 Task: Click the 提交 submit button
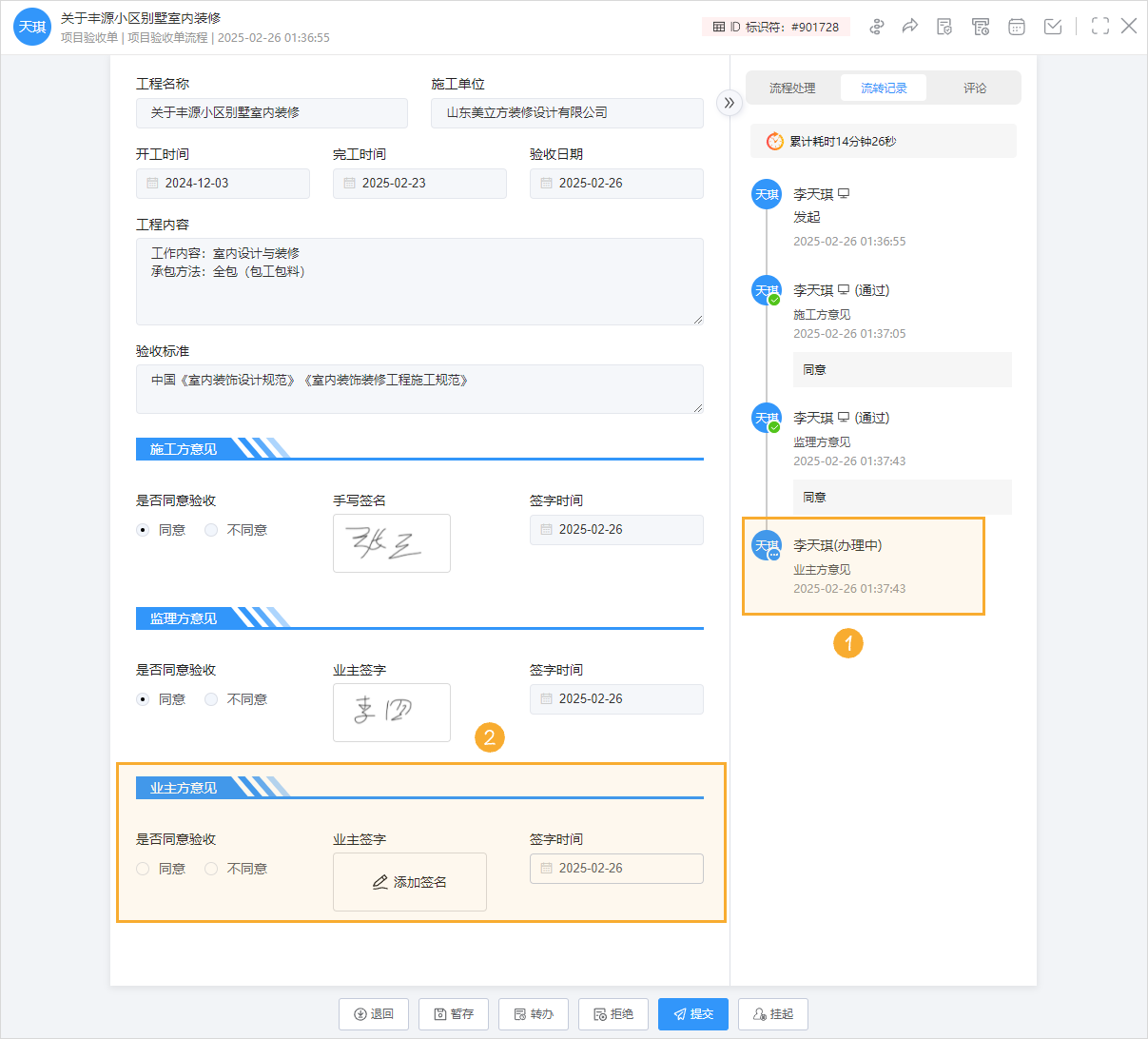pyautogui.click(x=692, y=1014)
